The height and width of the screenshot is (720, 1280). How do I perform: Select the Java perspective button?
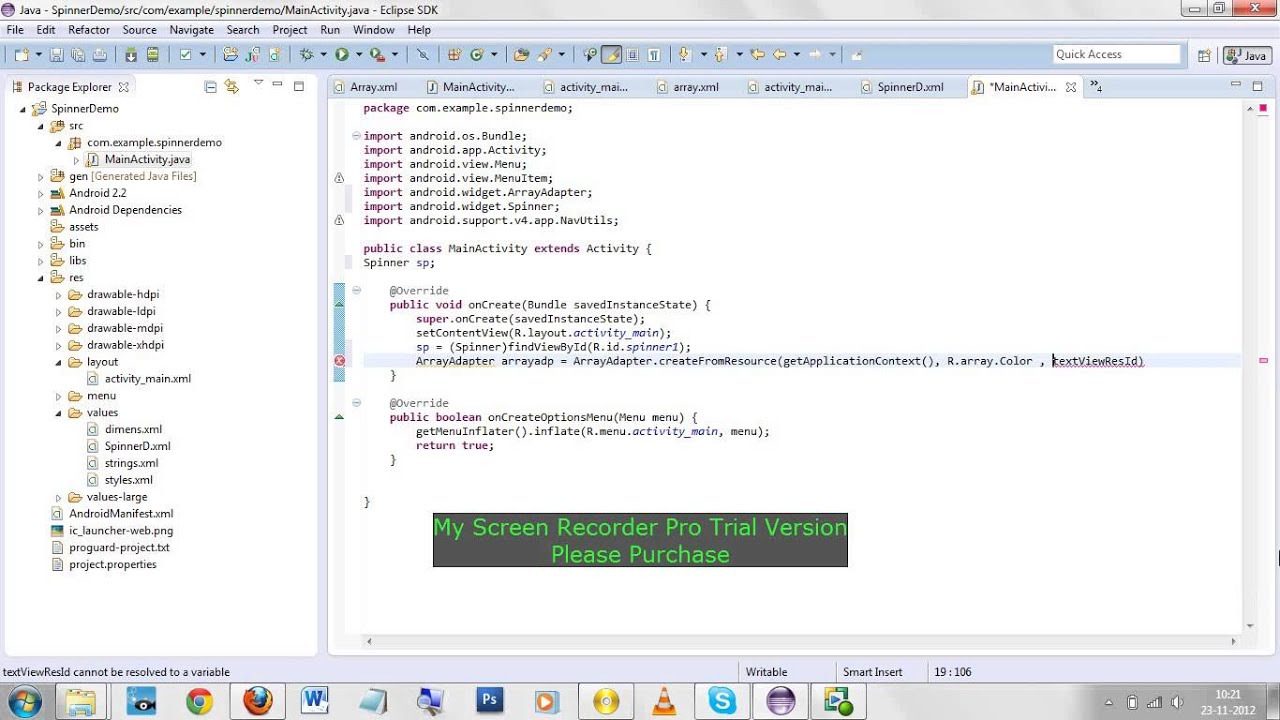click(1246, 56)
